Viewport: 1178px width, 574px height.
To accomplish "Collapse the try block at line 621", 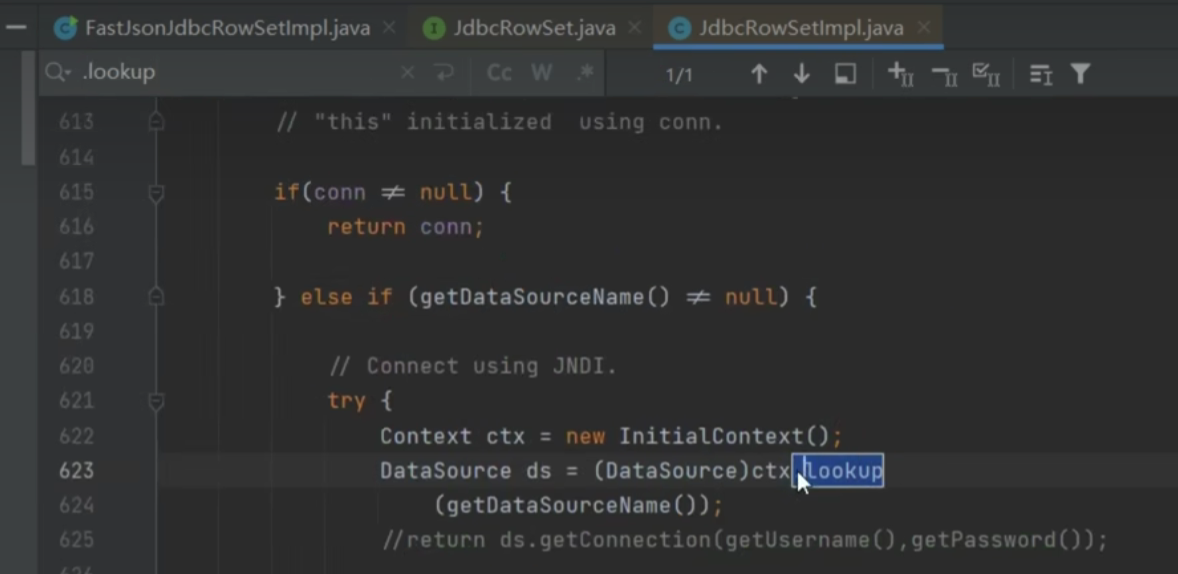I will coord(156,401).
